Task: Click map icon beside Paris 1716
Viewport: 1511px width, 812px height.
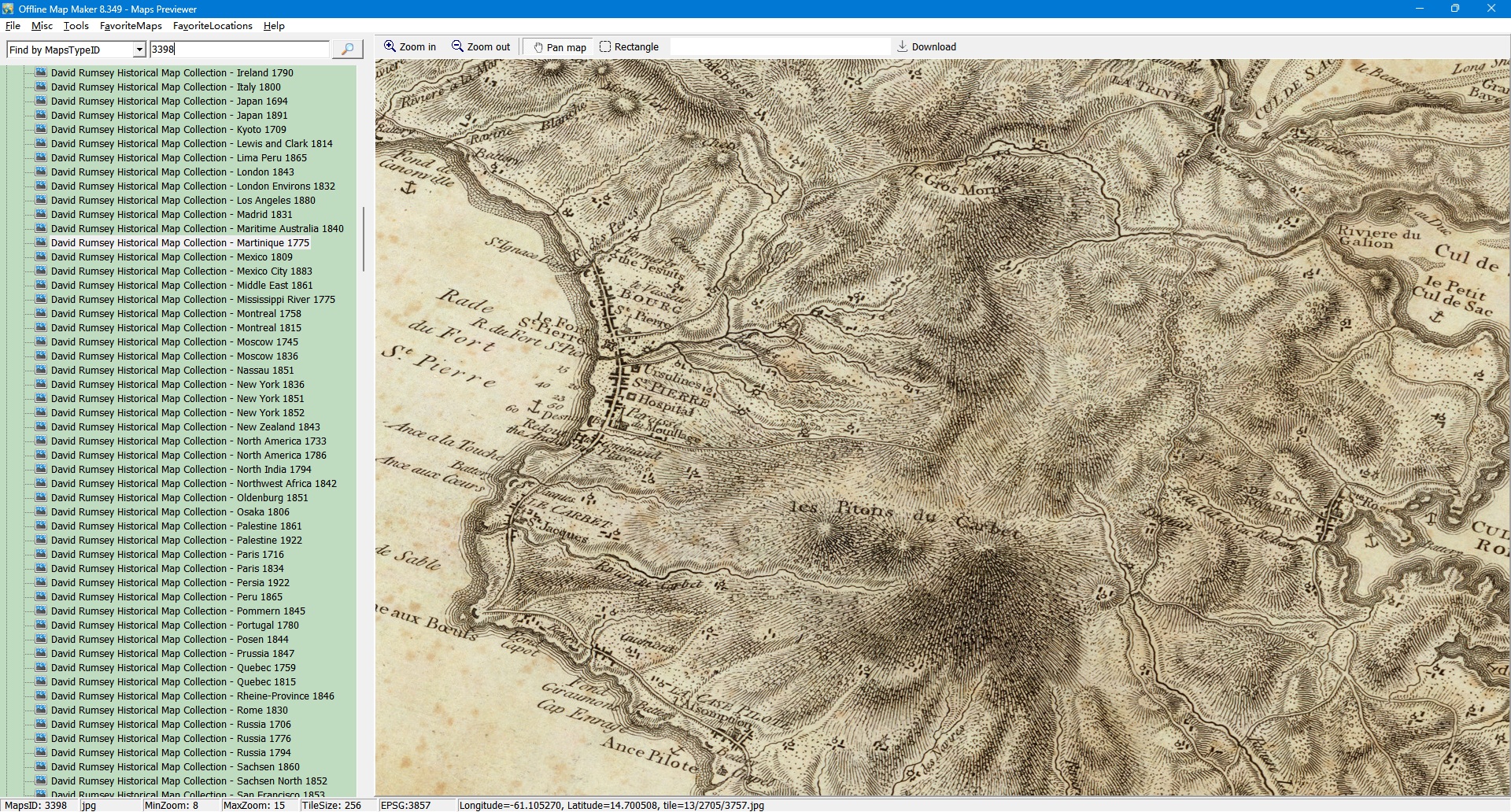Action: (41, 554)
